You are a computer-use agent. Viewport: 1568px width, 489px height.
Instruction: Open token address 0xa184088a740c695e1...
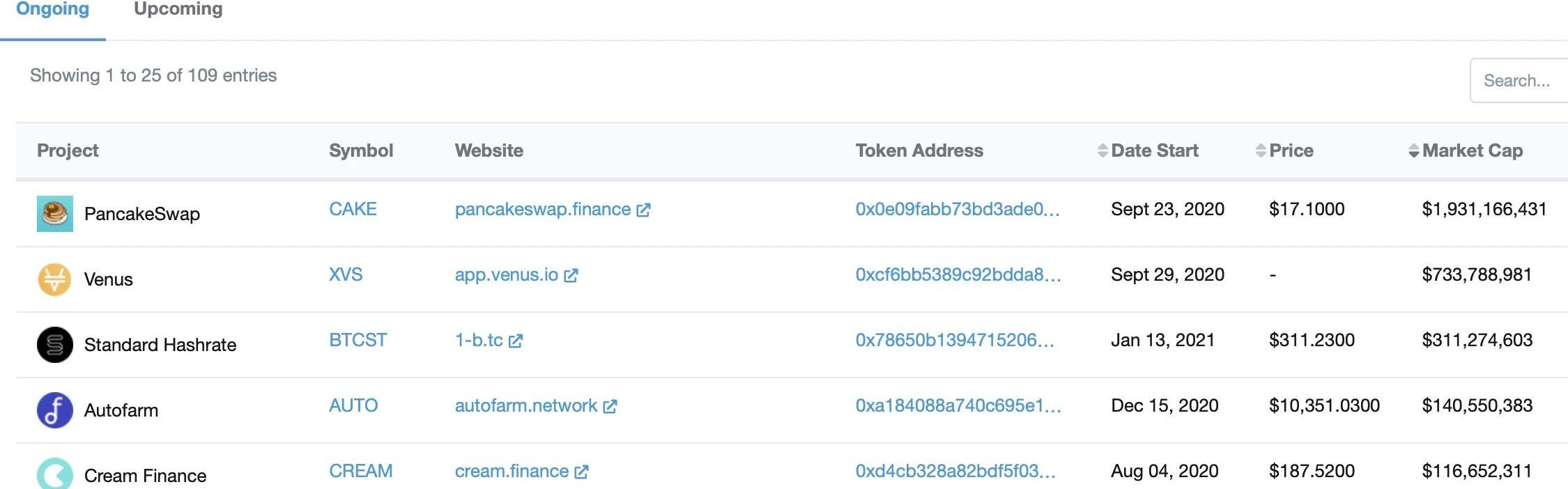pos(958,405)
